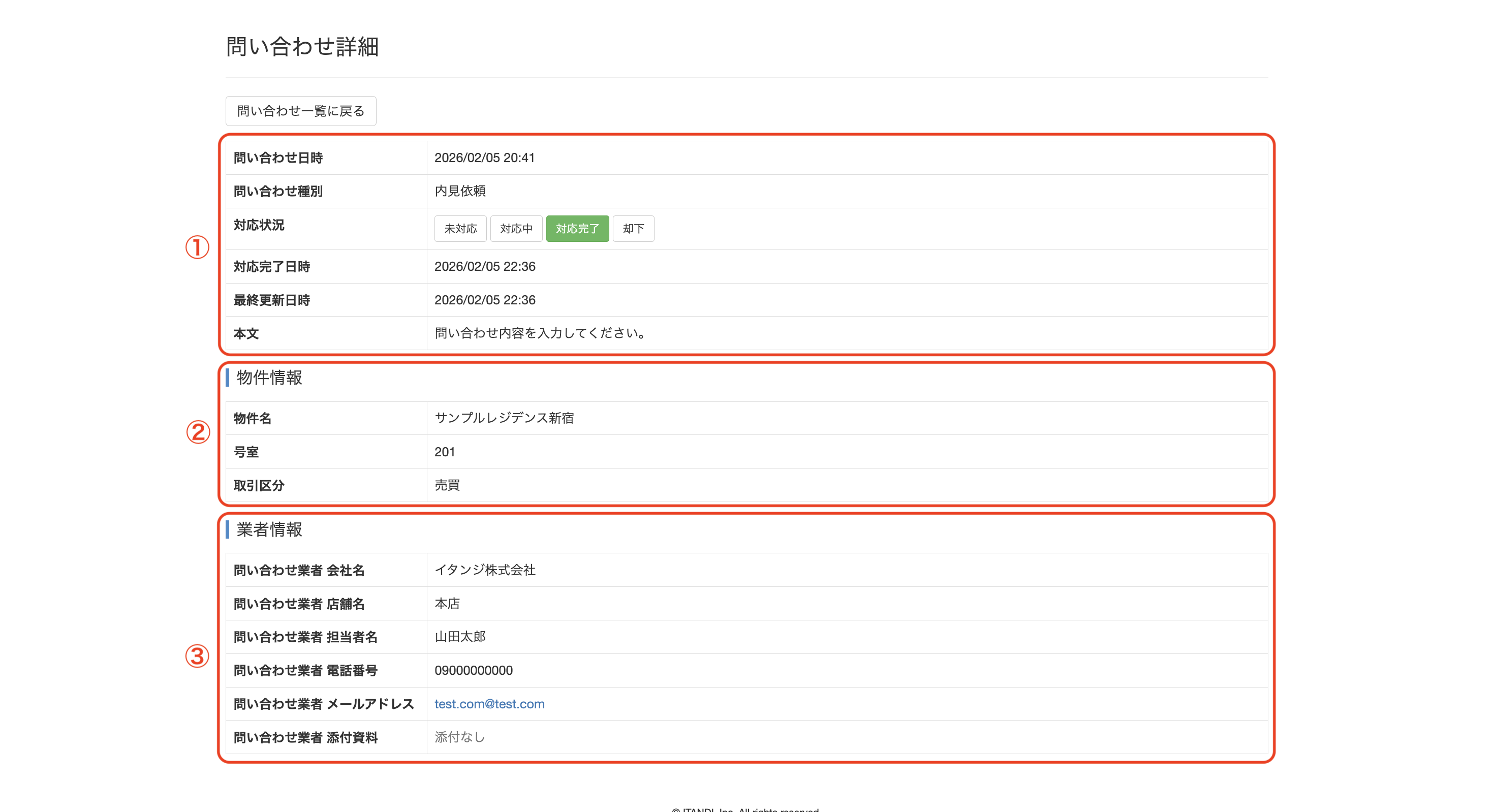This screenshot has height=812, width=1494.
Task: Click the 問い合わせ業者 メールアドレス label
Action: 324,704
